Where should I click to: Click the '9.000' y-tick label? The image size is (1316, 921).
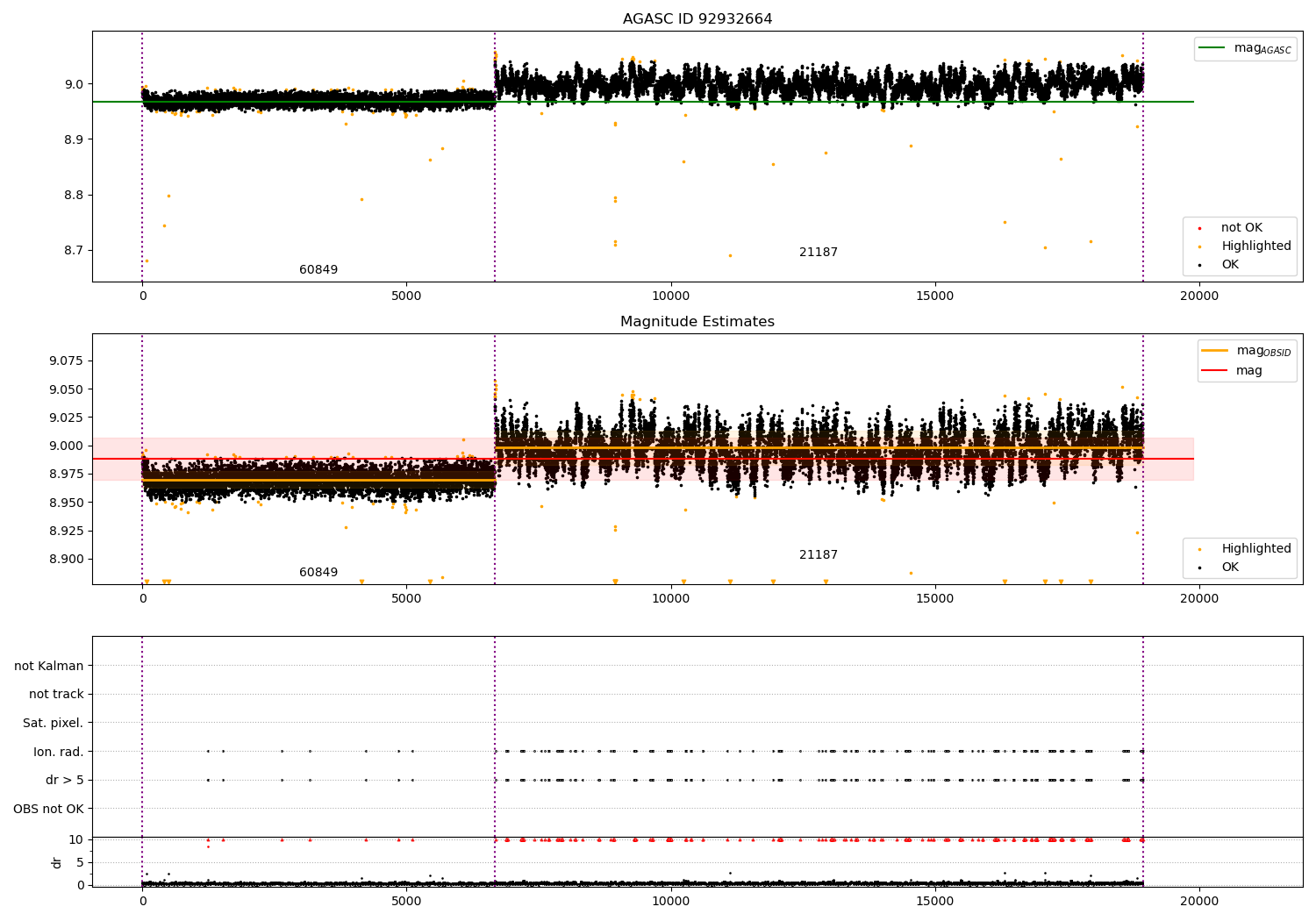67,446
